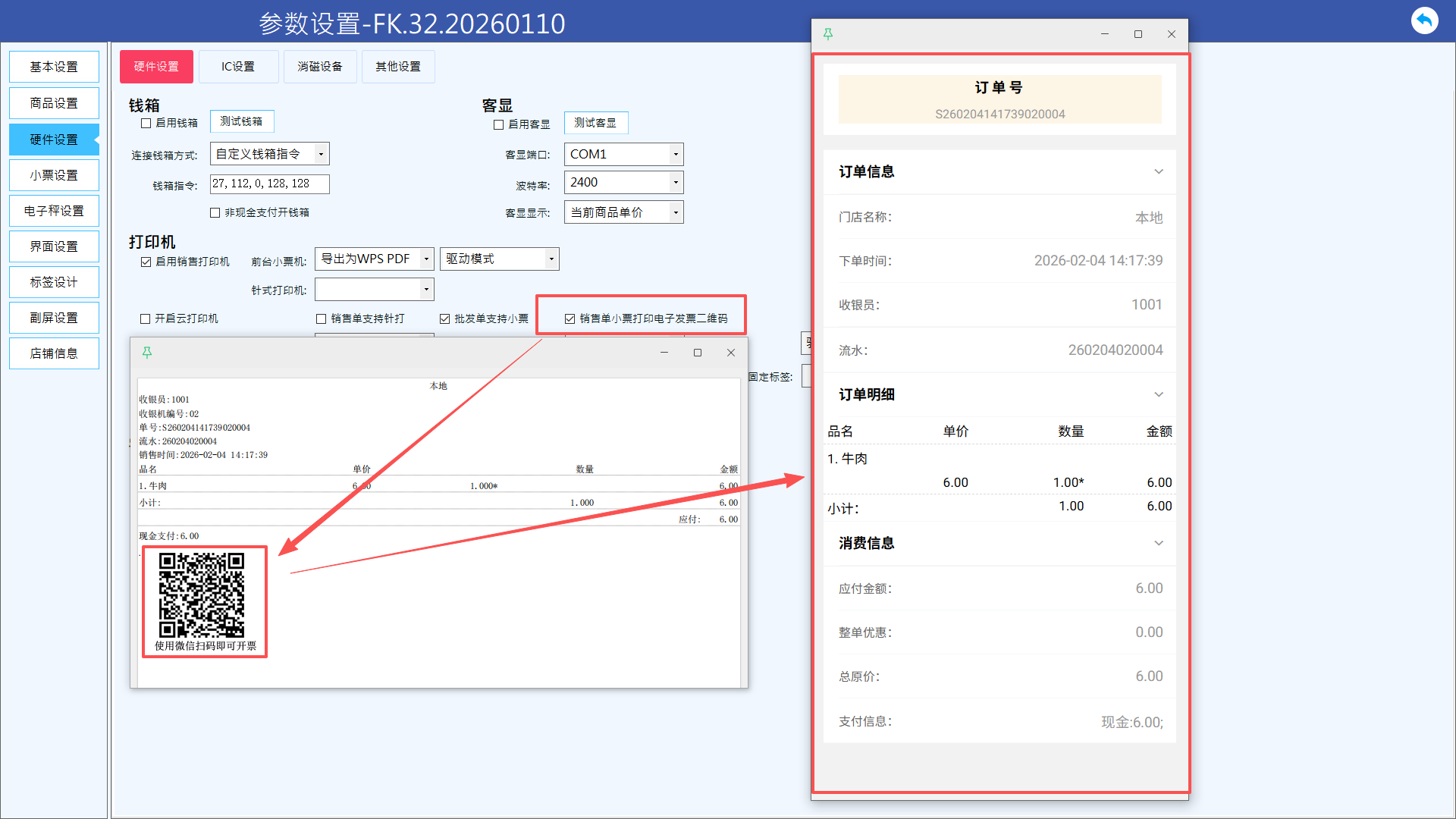Click the 钱箱指令 input field
The height and width of the screenshot is (819, 1456).
(269, 184)
